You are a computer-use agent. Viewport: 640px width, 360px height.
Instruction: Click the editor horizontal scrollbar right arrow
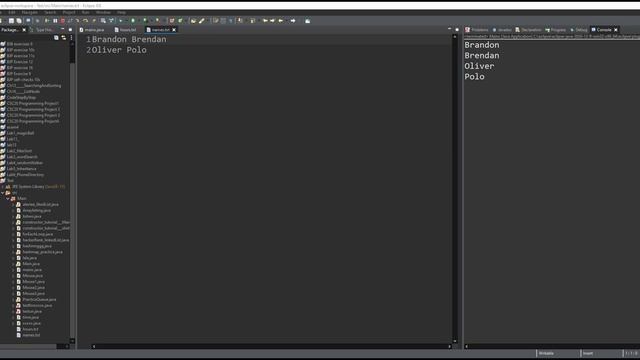pos(449,347)
